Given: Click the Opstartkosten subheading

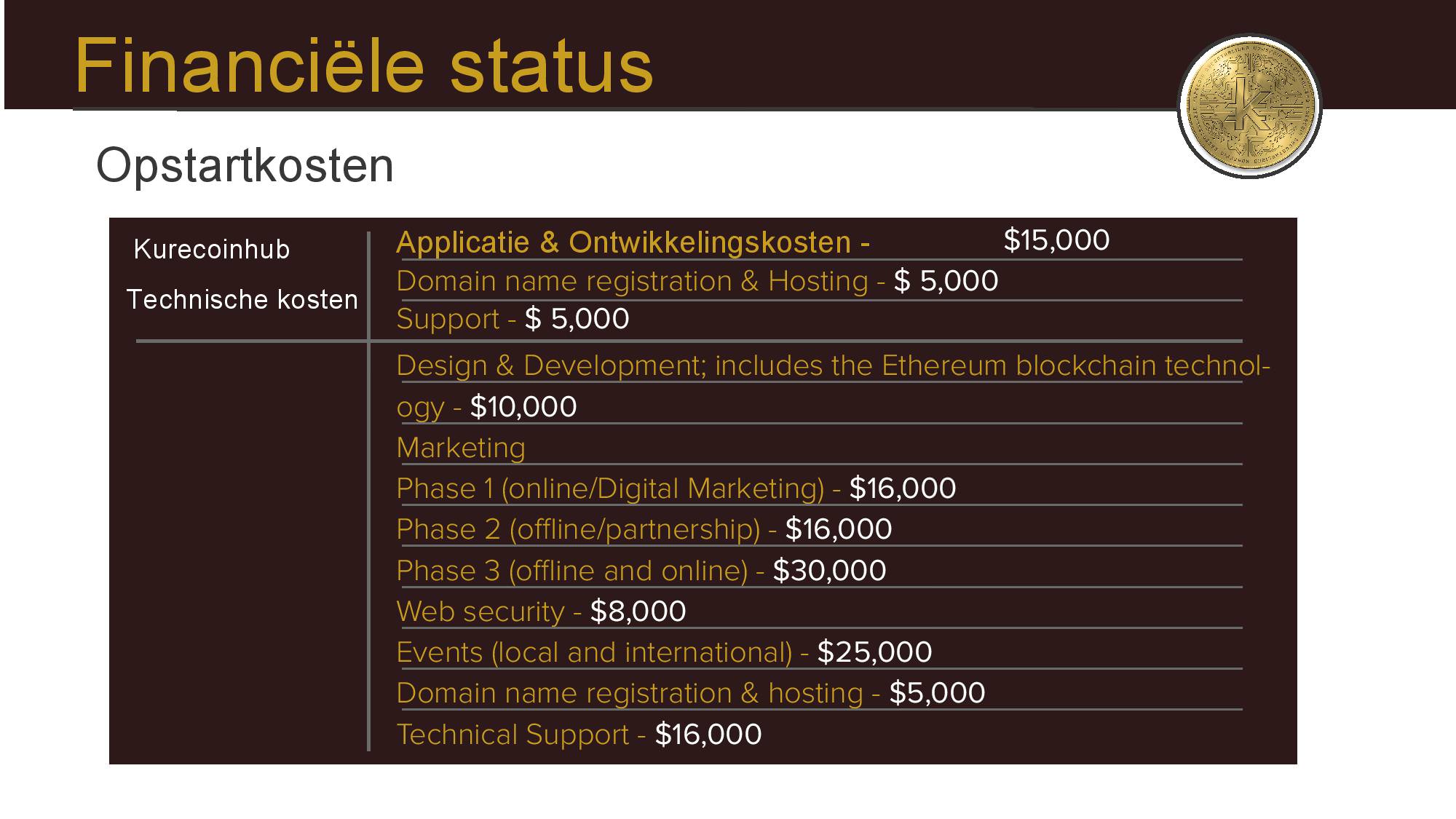Looking at the screenshot, I should pyautogui.click(x=245, y=165).
